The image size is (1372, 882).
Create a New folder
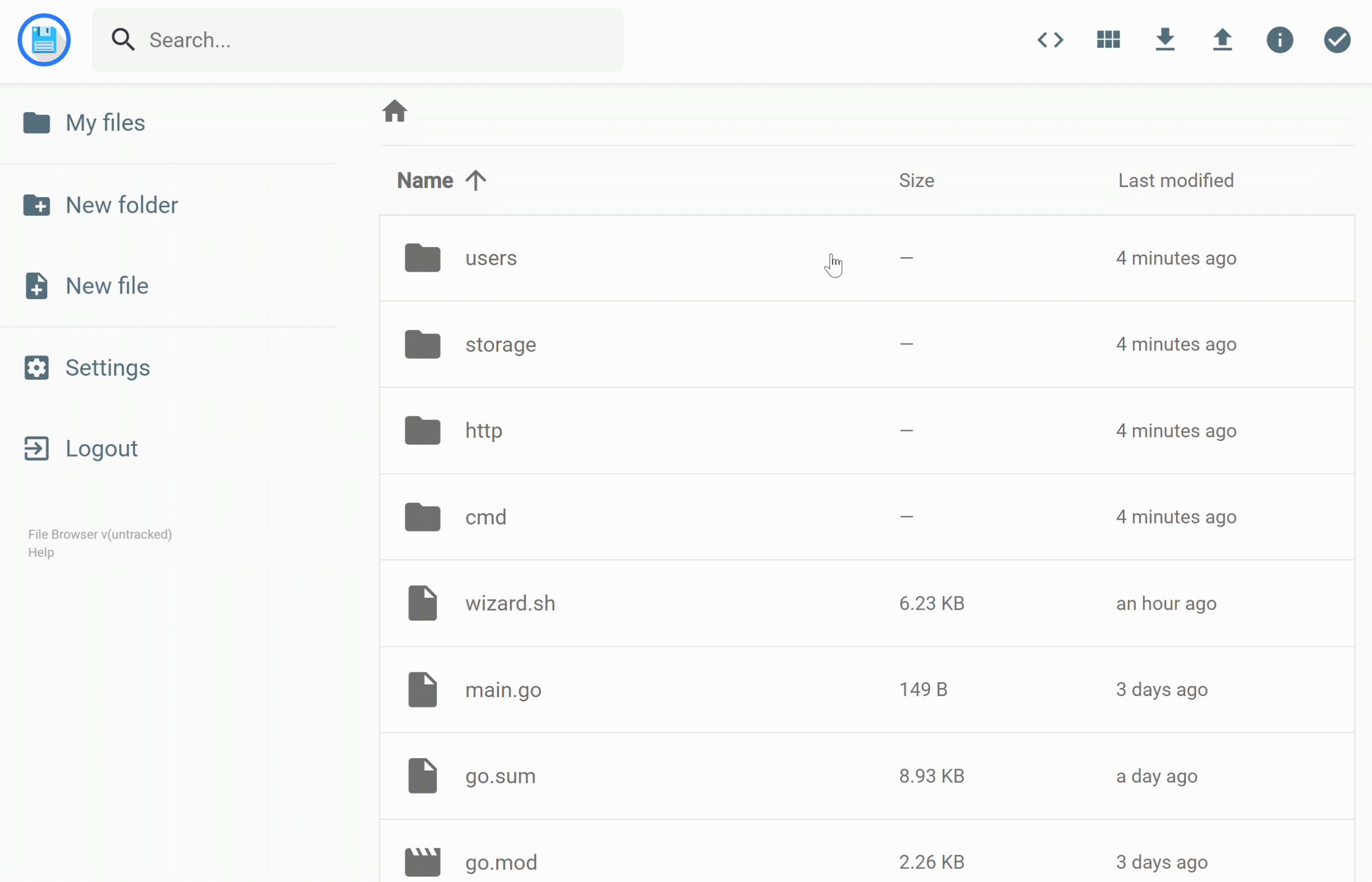121,205
